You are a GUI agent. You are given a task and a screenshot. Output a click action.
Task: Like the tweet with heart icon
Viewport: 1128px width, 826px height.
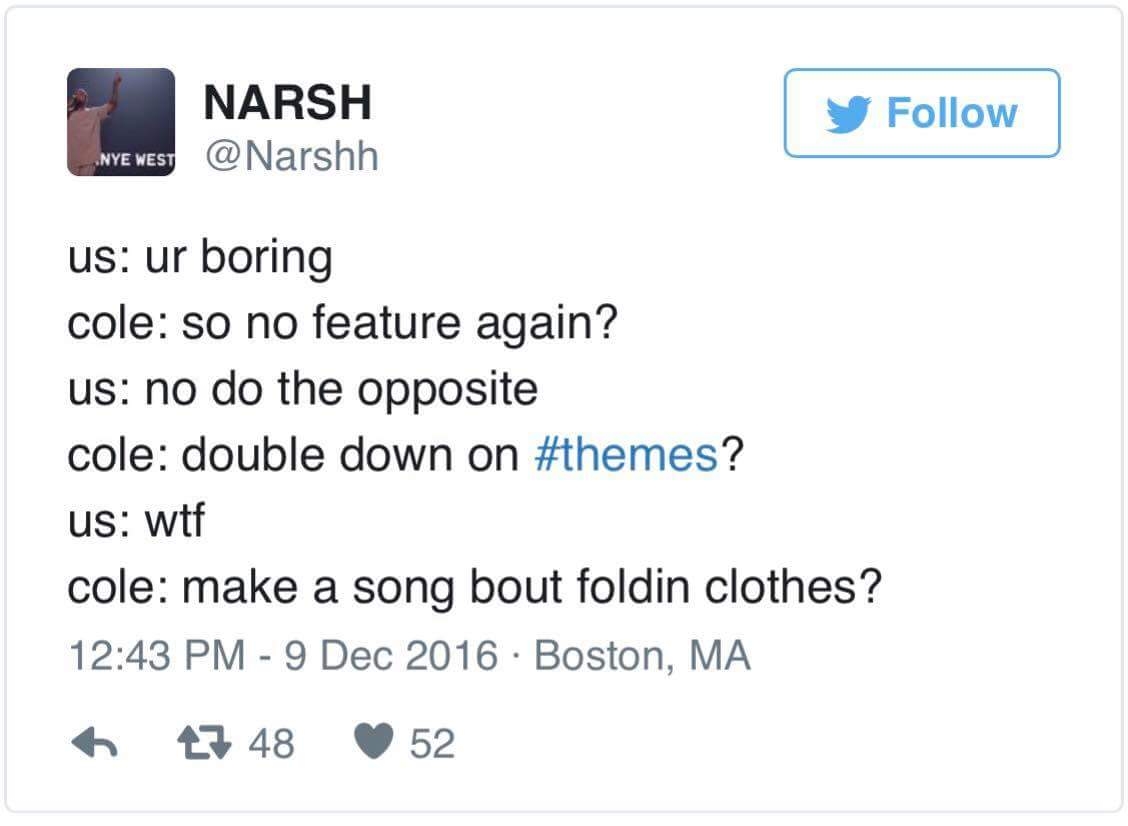point(374,741)
